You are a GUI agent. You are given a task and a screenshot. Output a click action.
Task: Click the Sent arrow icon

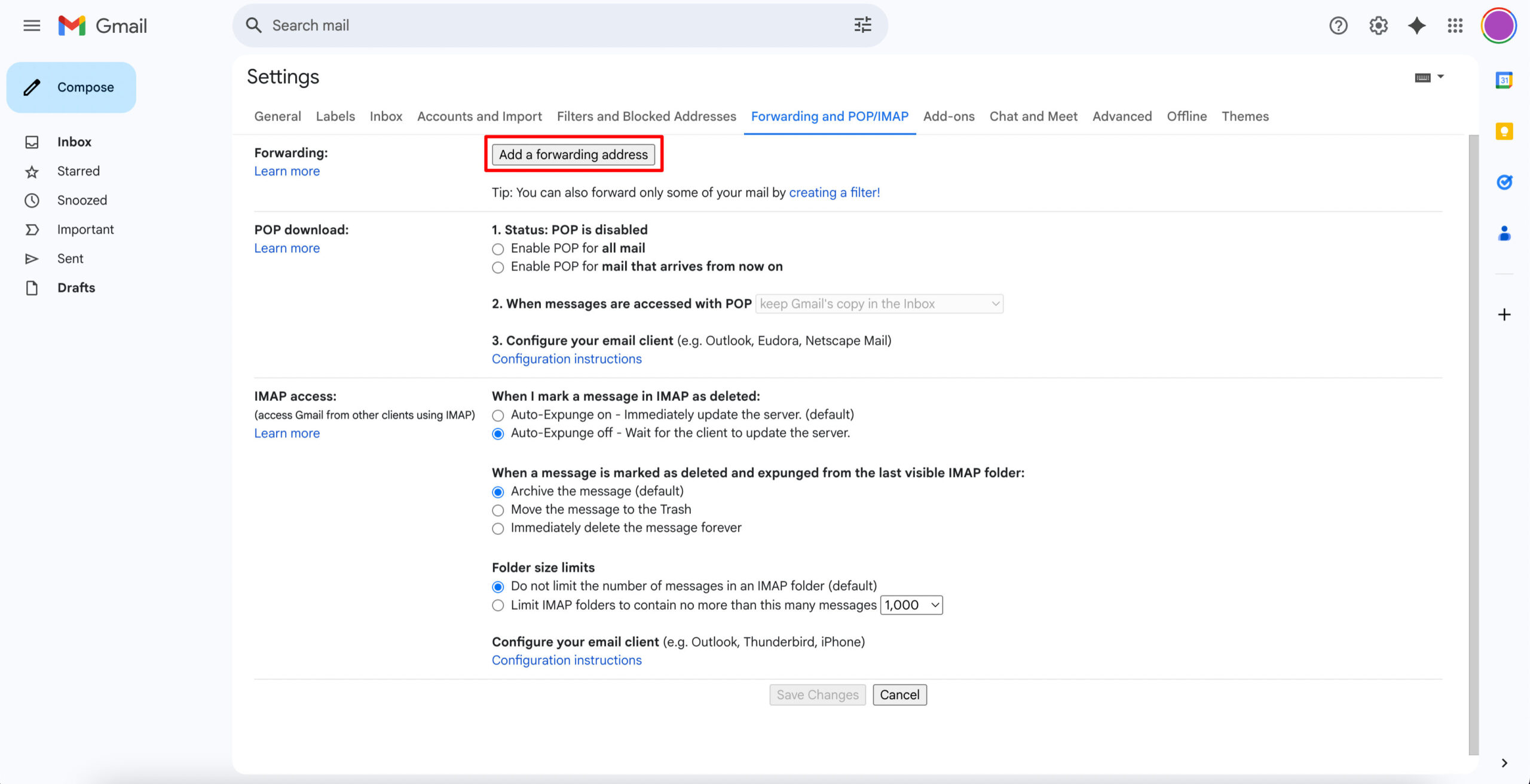tap(32, 259)
